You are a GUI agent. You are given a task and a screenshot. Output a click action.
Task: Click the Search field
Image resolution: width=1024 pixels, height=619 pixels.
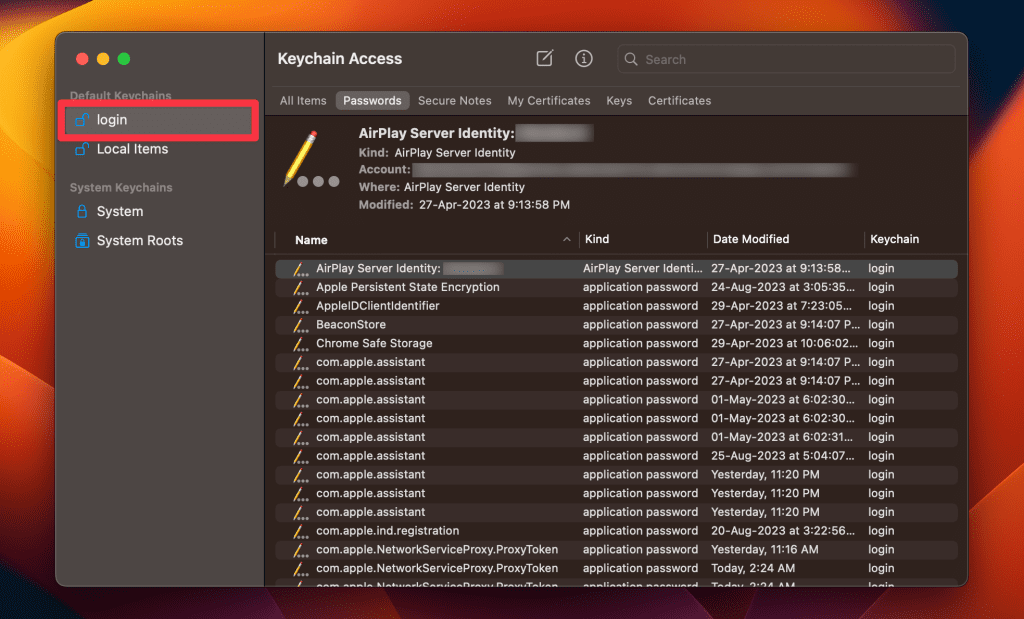(786, 59)
